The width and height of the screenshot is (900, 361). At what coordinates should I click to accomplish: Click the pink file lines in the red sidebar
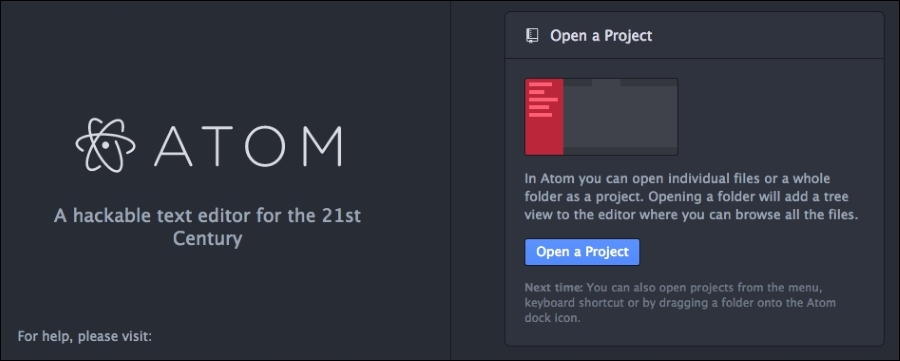pos(542,100)
